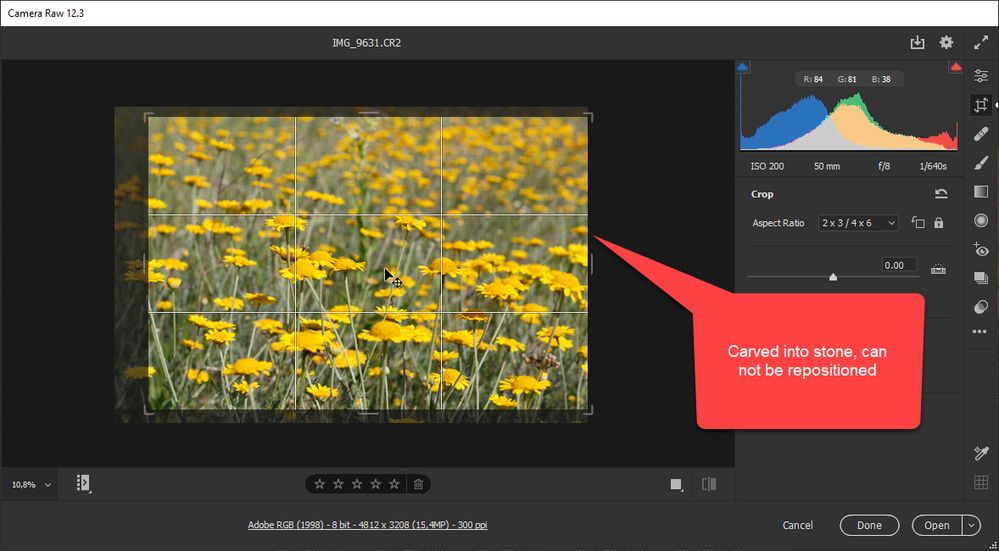Image resolution: width=999 pixels, height=551 pixels.
Task: Click the Save image download icon
Action: [x=917, y=43]
